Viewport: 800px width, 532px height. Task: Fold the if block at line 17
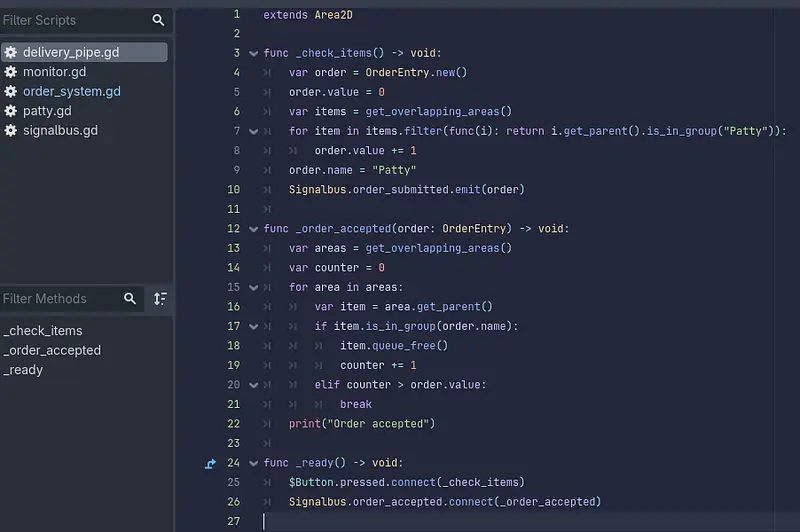253,326
